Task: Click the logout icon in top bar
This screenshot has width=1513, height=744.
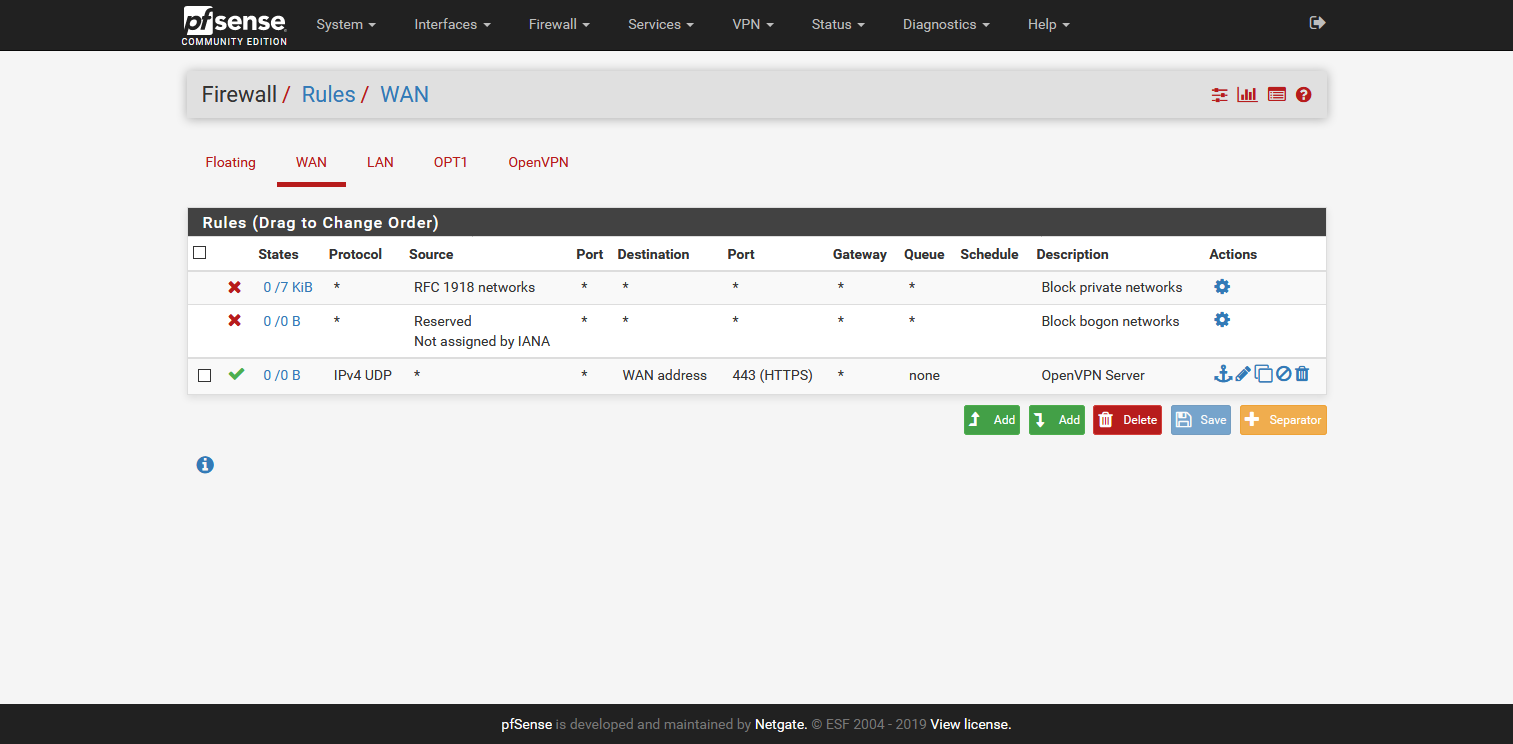Action: tap(1317, 23)
